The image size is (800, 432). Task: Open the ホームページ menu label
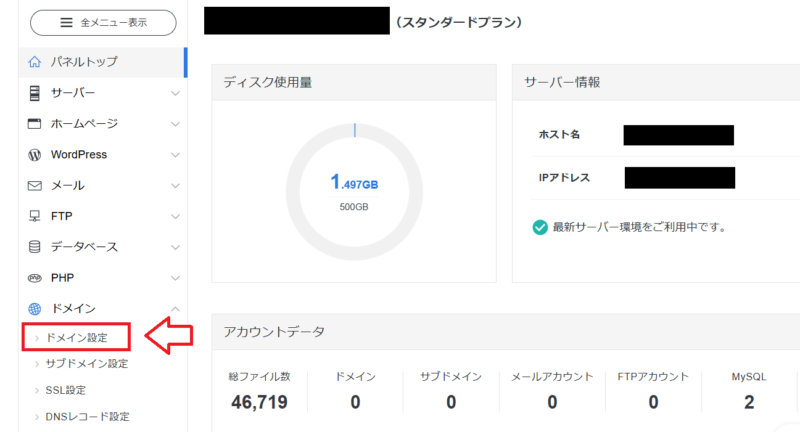pos(84,123)
